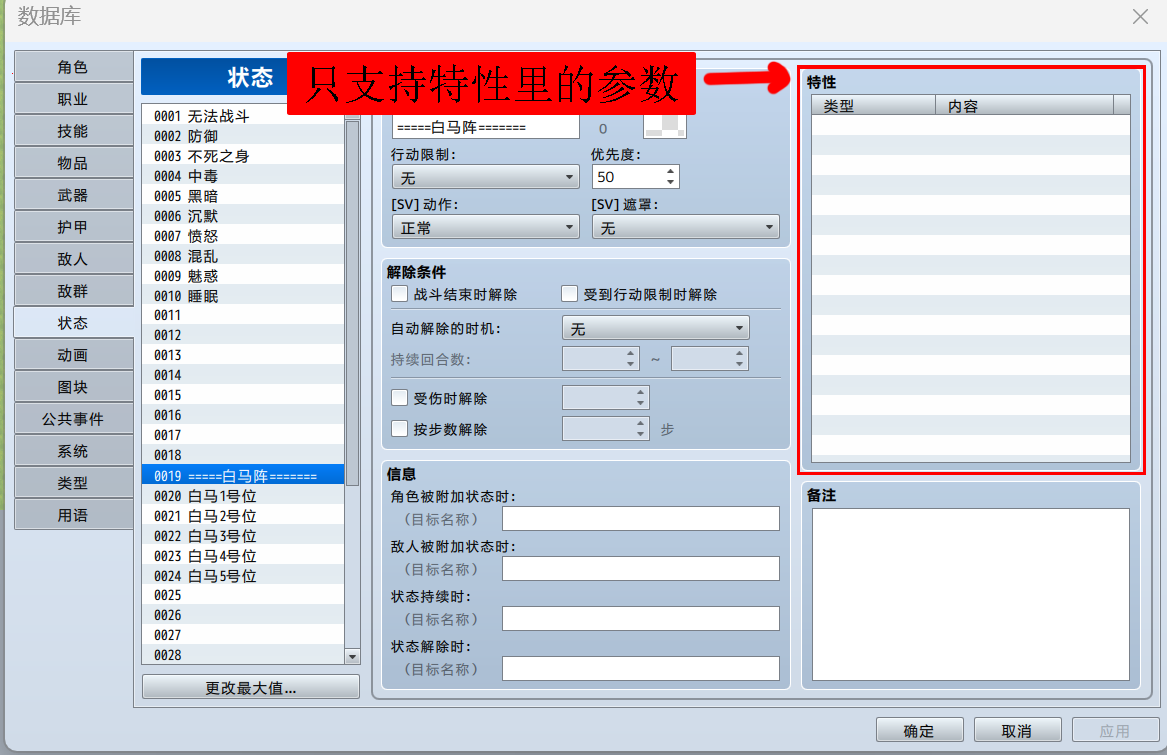Select state 0022 白马3号位
The width and height of the screenshot is (1167, 755).
click(243, 535)
